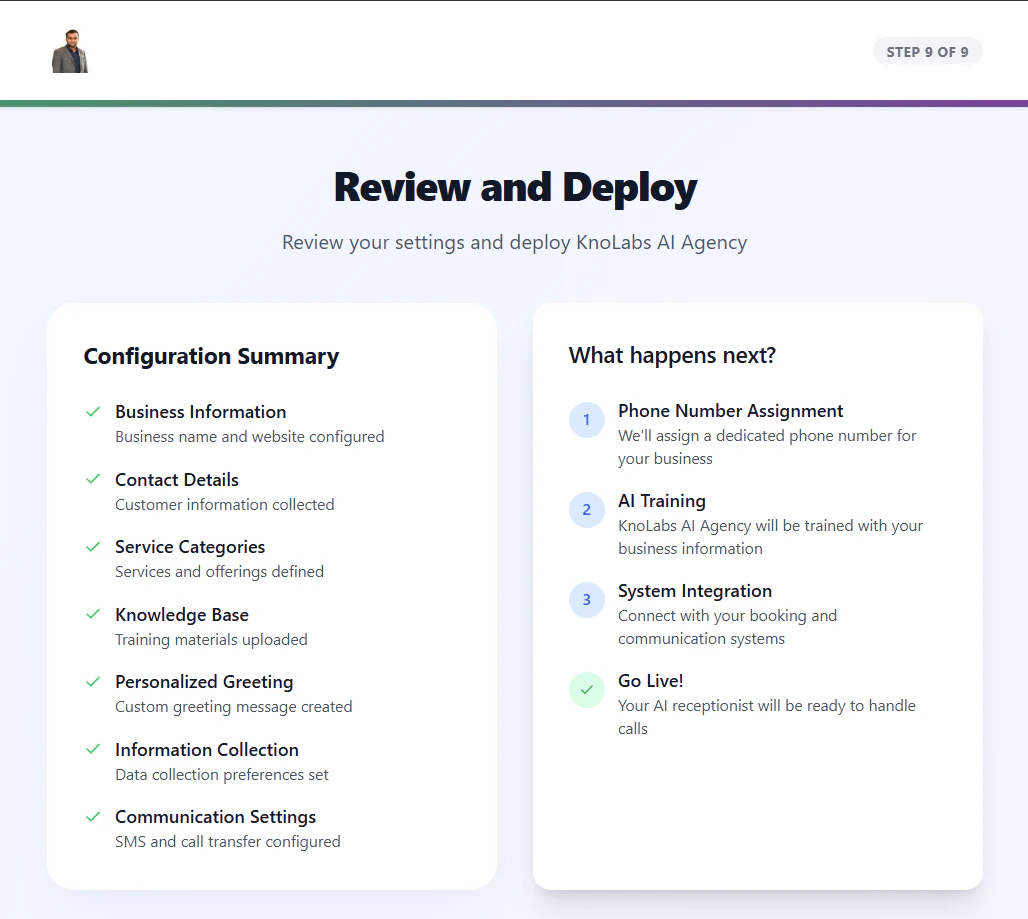Click the checkmark next to Knowledge Base
Viewport: 1028px width, 919px height.
pyautogui.click(x=93, y=614)
